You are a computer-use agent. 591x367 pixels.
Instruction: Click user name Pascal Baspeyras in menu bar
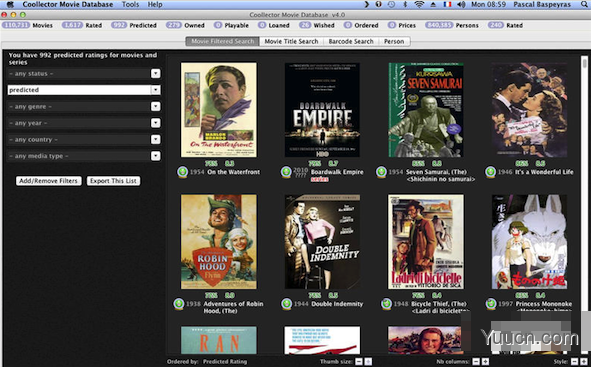coord(542,5)
